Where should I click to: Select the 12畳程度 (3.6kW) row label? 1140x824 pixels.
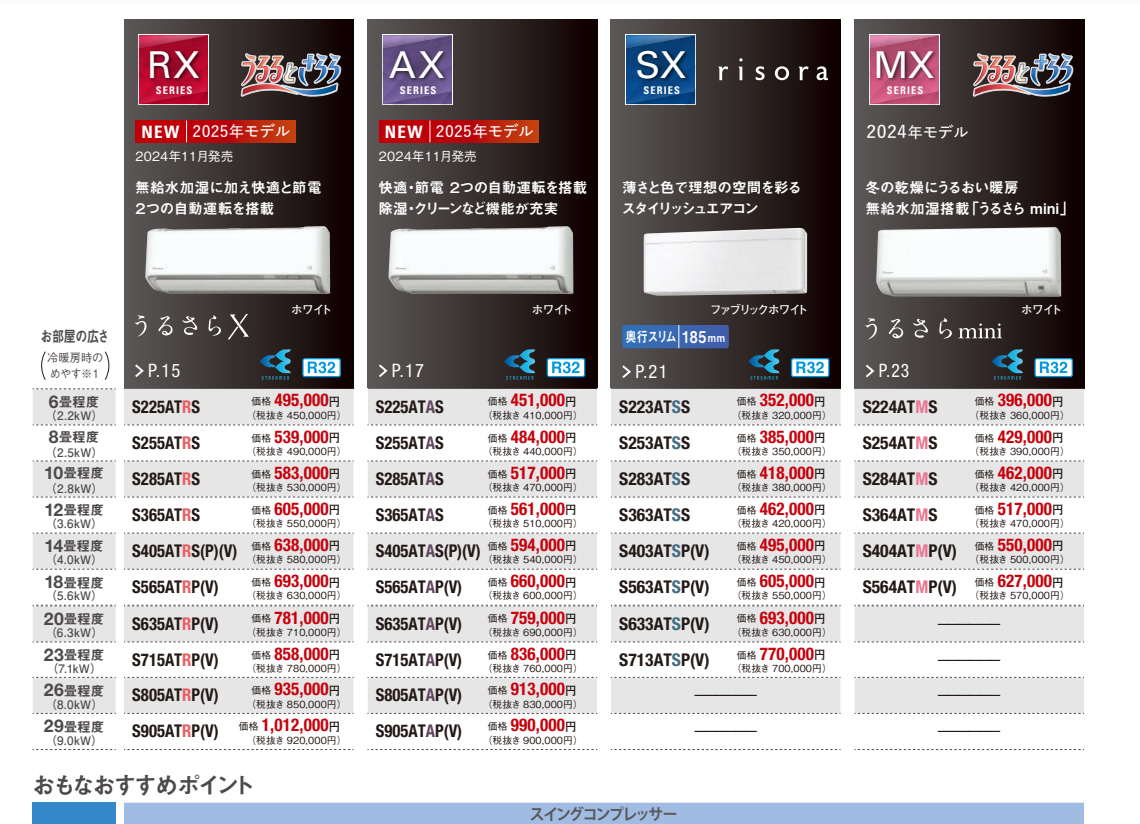(x=73, y=516)
